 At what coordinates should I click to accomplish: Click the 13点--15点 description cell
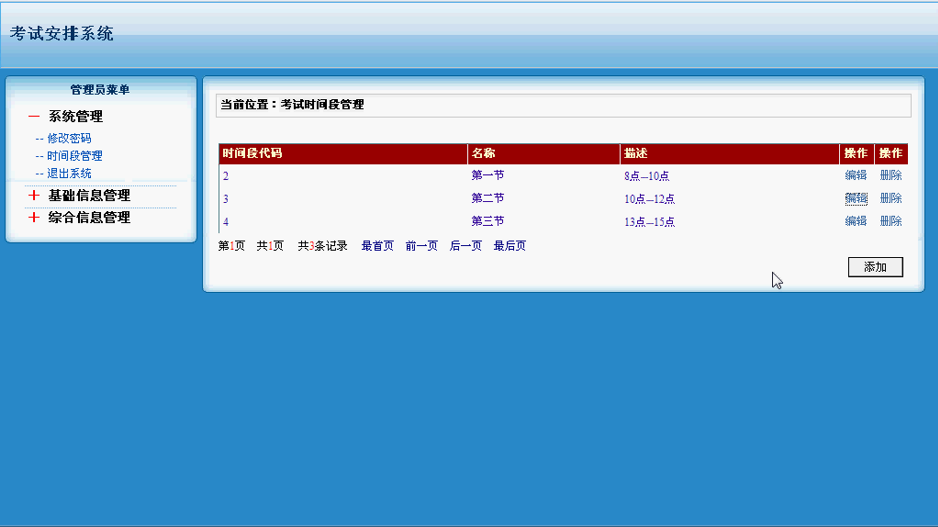coord(650,221)
